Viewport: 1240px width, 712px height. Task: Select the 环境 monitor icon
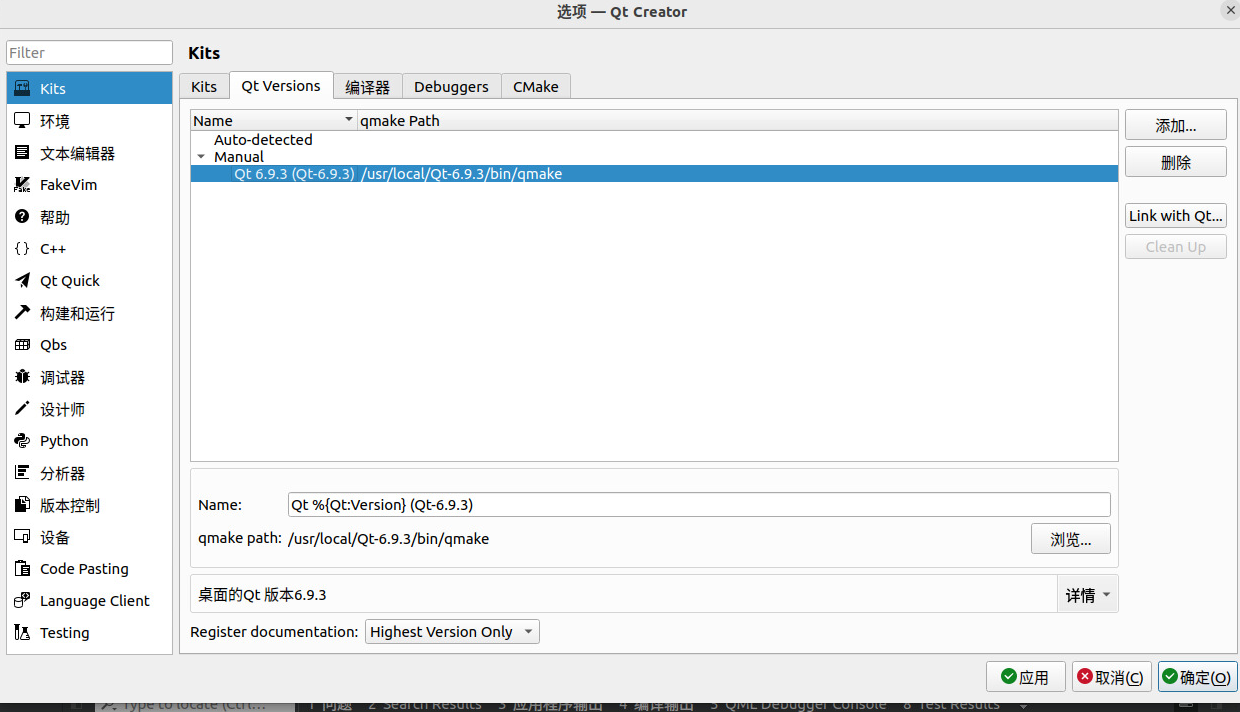(22, 120)
